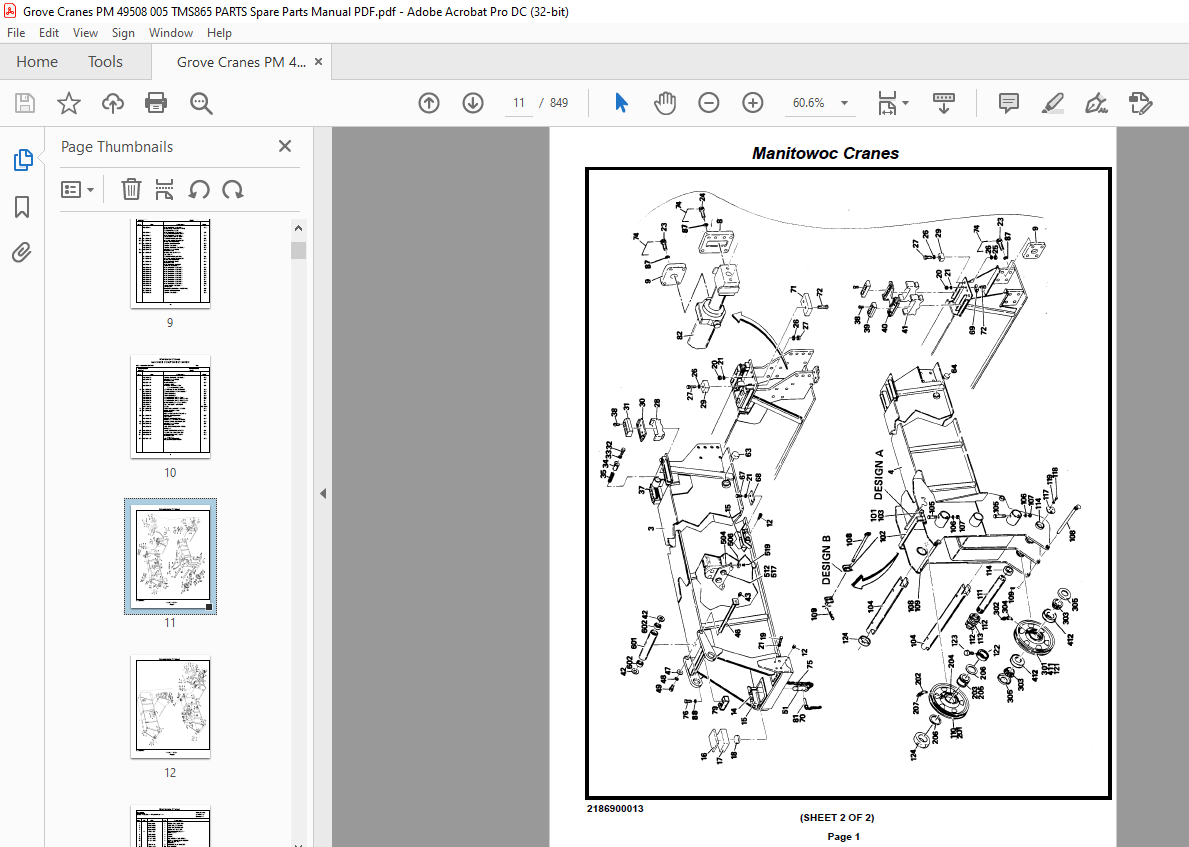This screenshot has height=847, width=1189.
Task: Select the highlight text pen tool
Action: pyautogui.click(x=1053, y=103)
